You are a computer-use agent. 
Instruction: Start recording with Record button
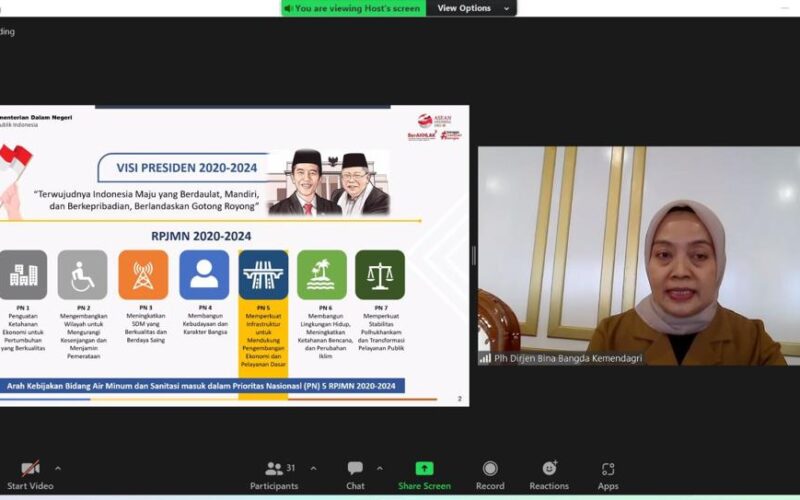[490, 475]
